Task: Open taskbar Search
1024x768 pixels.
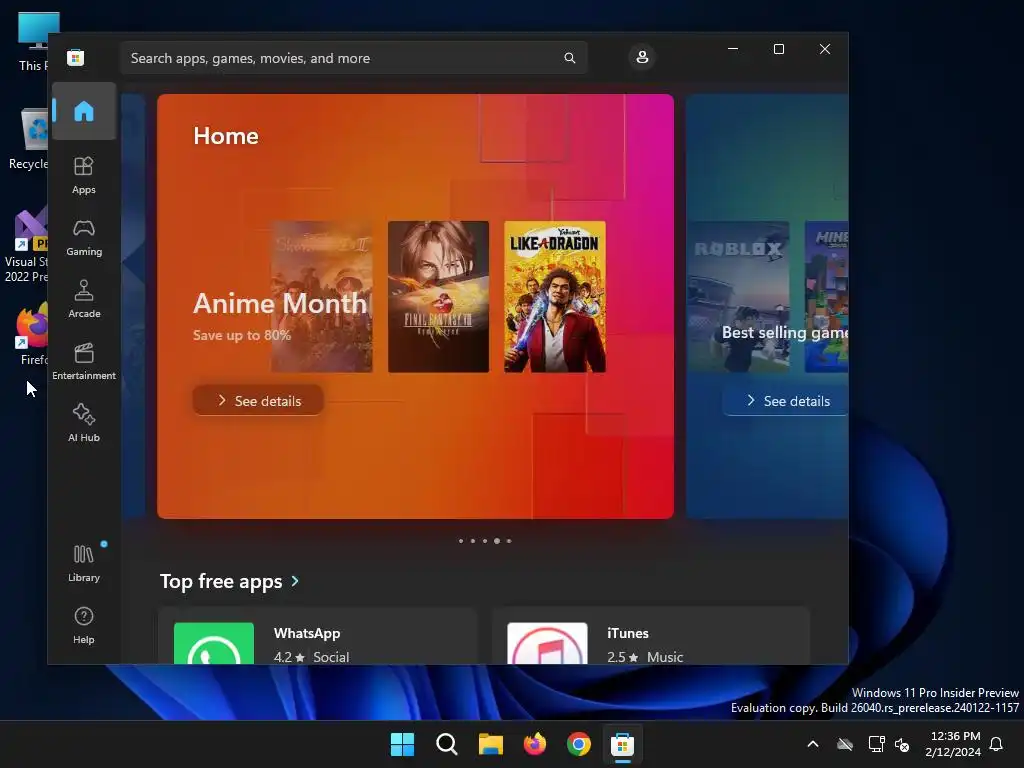Action: tap(447, 744)
